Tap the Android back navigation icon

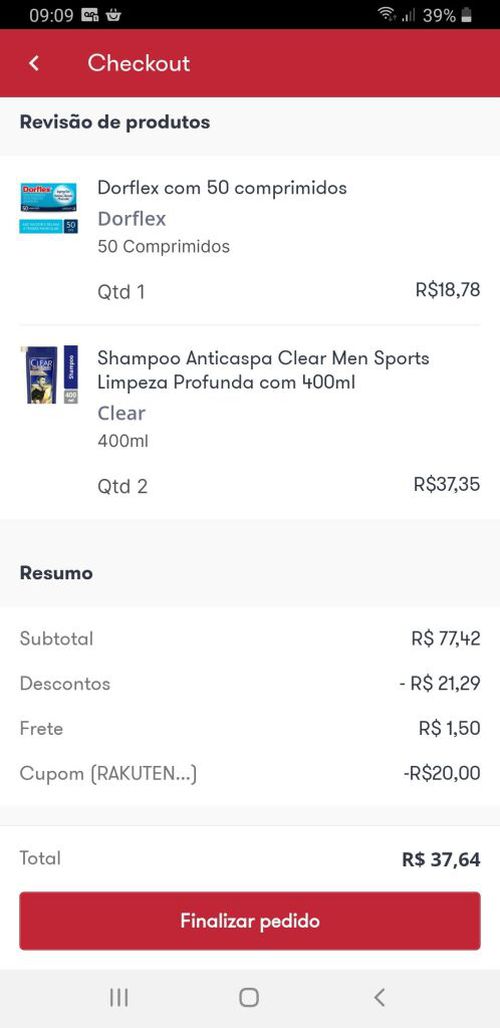coord(379,997)
